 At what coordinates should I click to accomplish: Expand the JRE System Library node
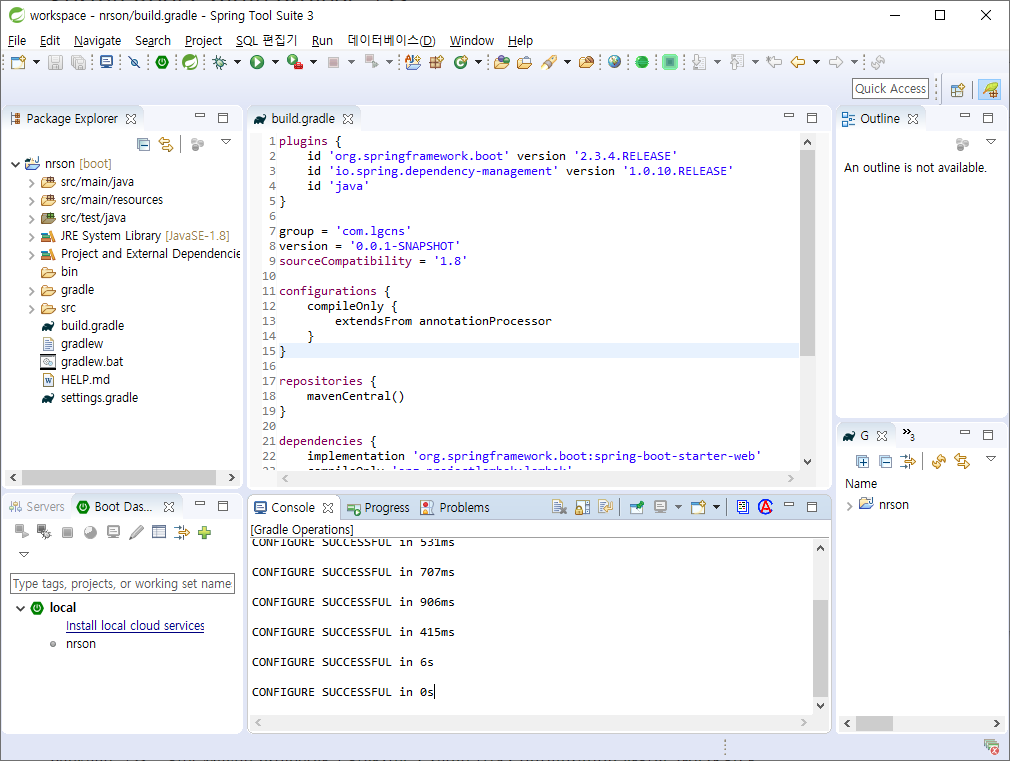[32, 236]
